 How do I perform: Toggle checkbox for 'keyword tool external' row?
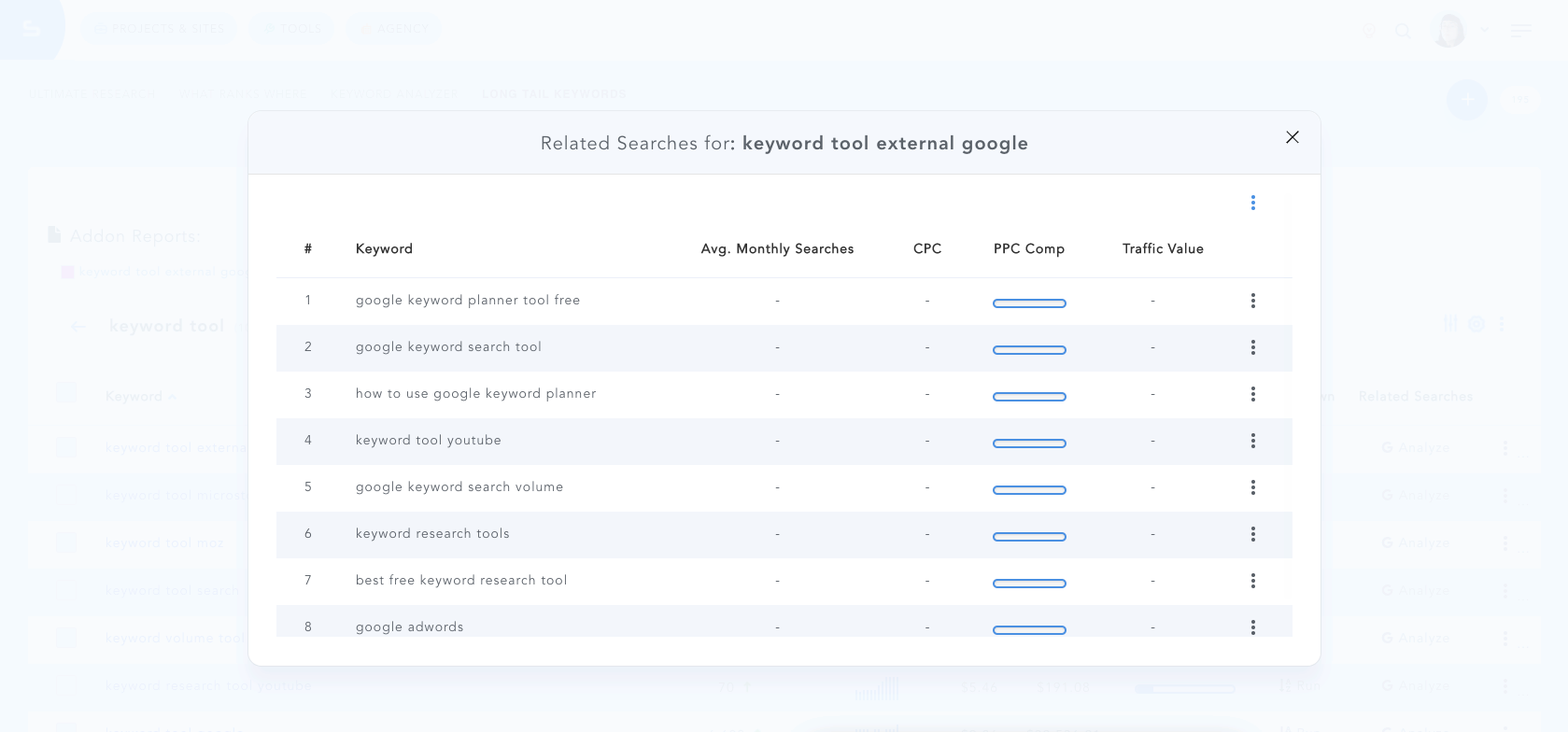tap(66, 446)
